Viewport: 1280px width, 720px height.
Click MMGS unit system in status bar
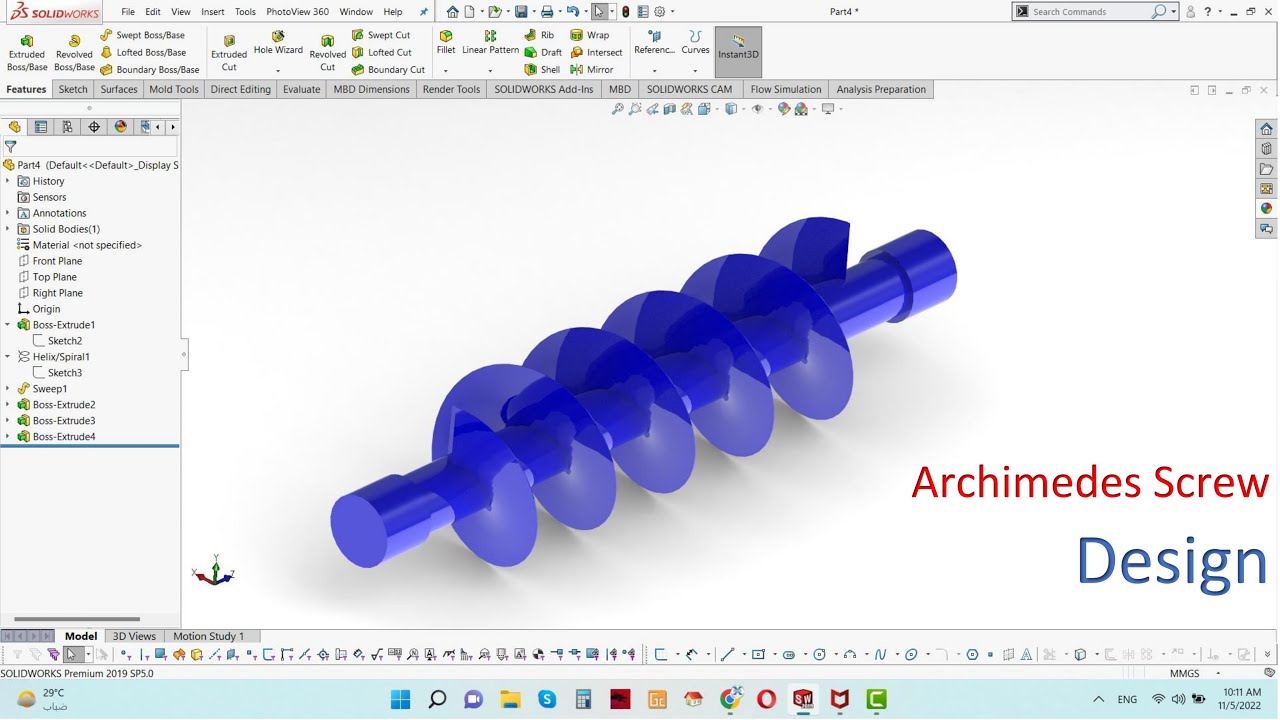tap(1184, 674)
